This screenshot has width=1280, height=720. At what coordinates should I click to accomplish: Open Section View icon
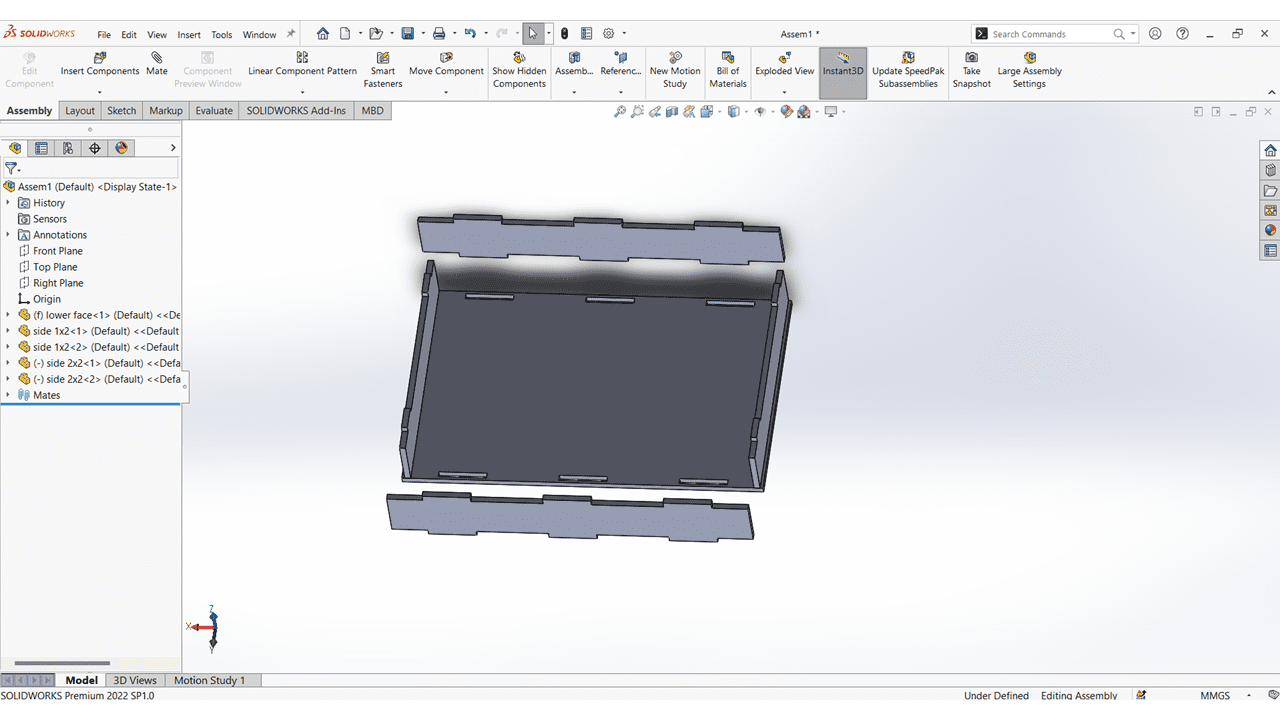[x=672, y=111]
